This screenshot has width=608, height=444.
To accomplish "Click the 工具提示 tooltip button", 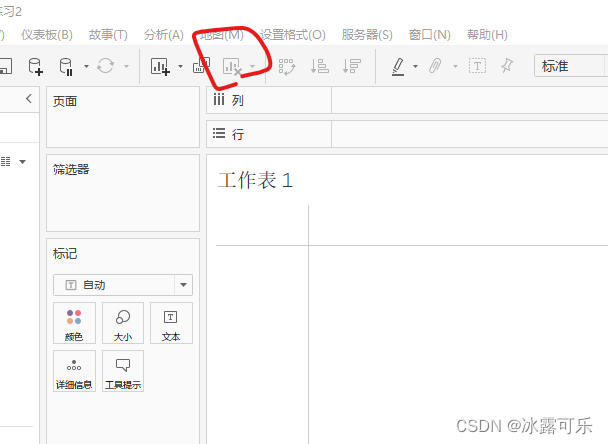I will [x=123, y=371].
